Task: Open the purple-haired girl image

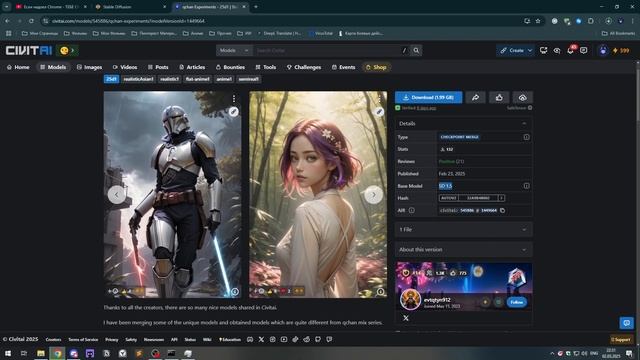Action: (x=318, y=194)
